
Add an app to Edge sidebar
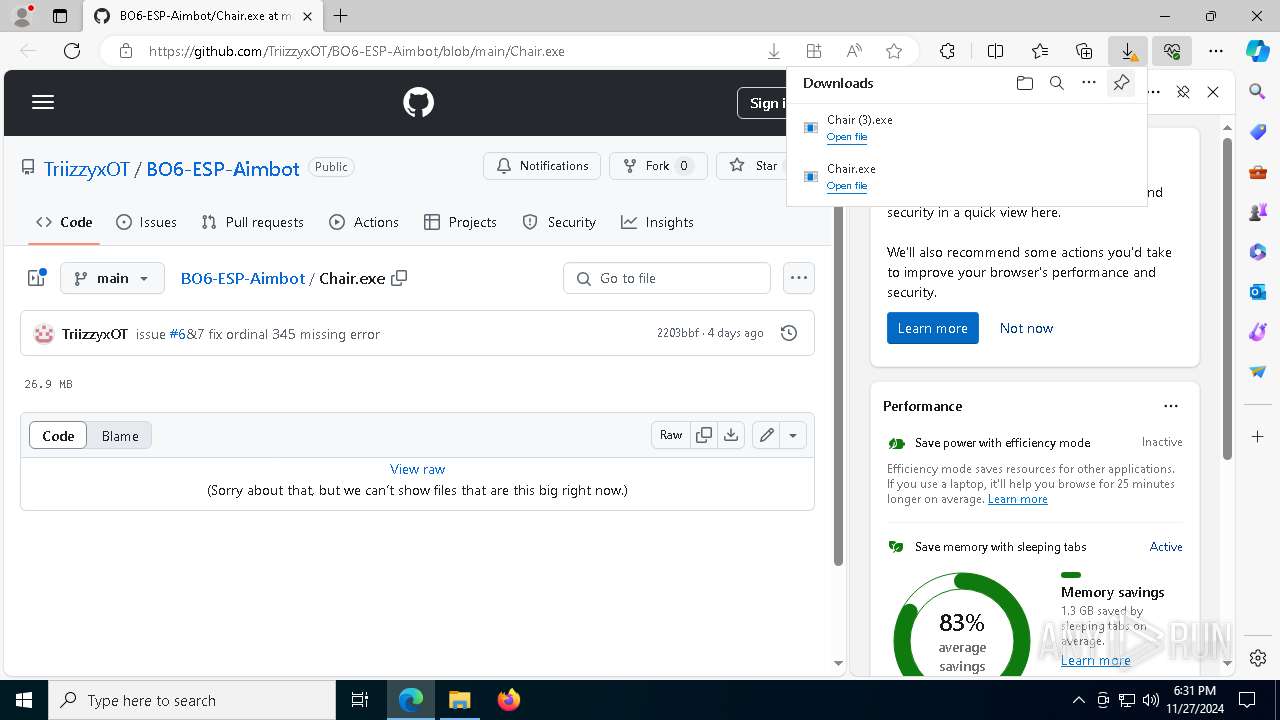click(x=1258, y=437)
